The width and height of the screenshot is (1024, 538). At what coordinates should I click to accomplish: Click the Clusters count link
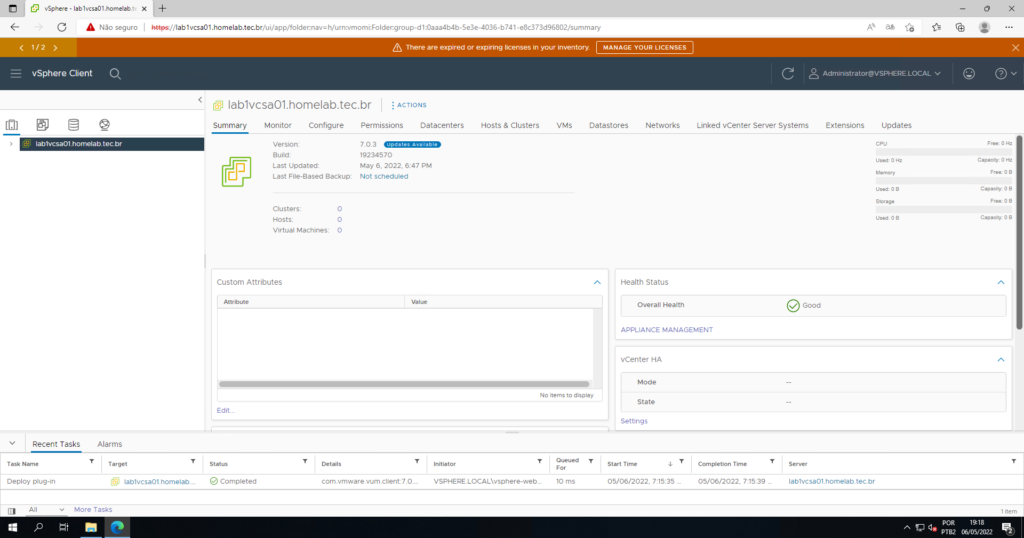(340, 209)
